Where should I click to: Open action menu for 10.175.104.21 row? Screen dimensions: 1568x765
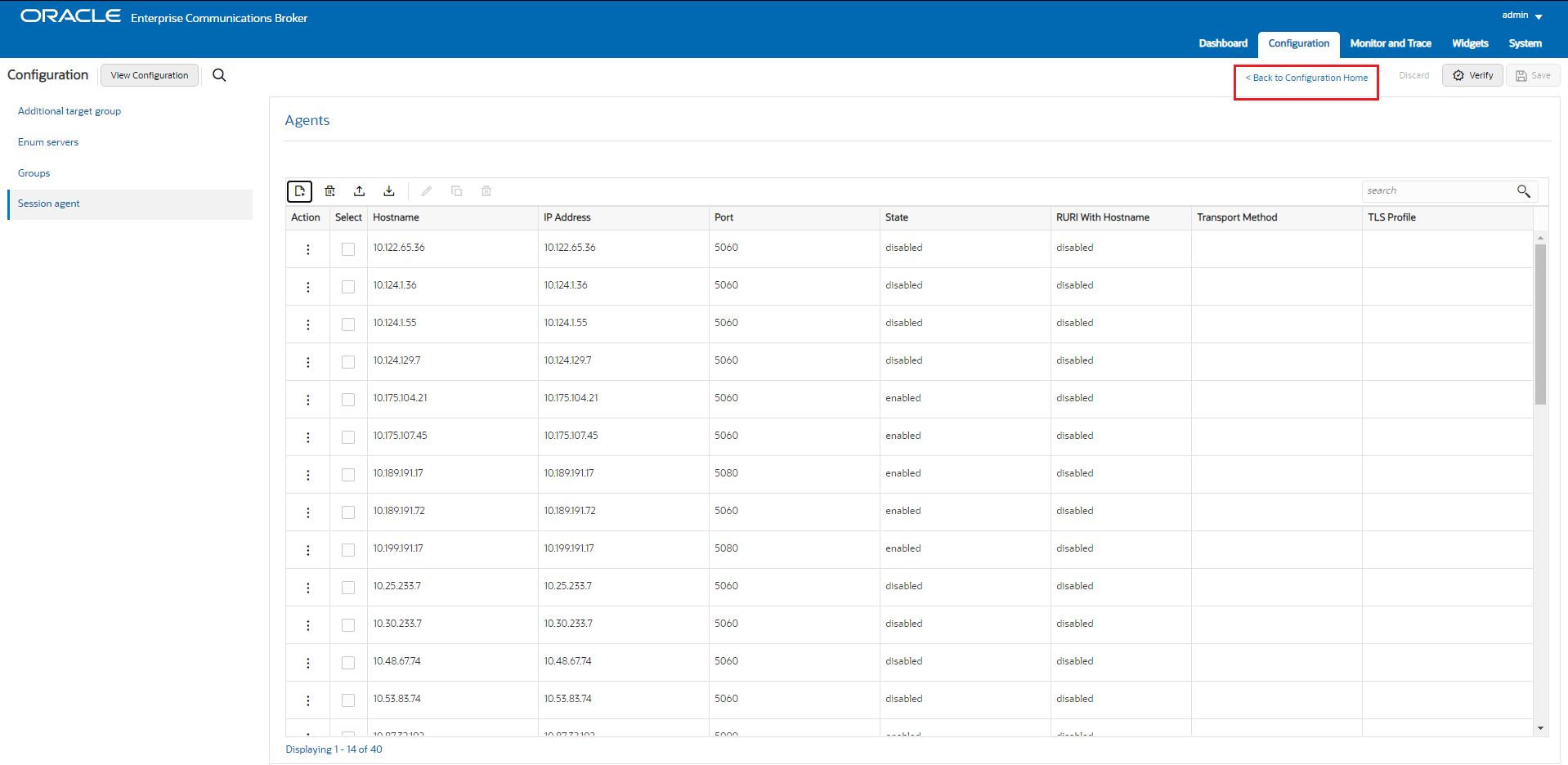click(x=308, y=400)
